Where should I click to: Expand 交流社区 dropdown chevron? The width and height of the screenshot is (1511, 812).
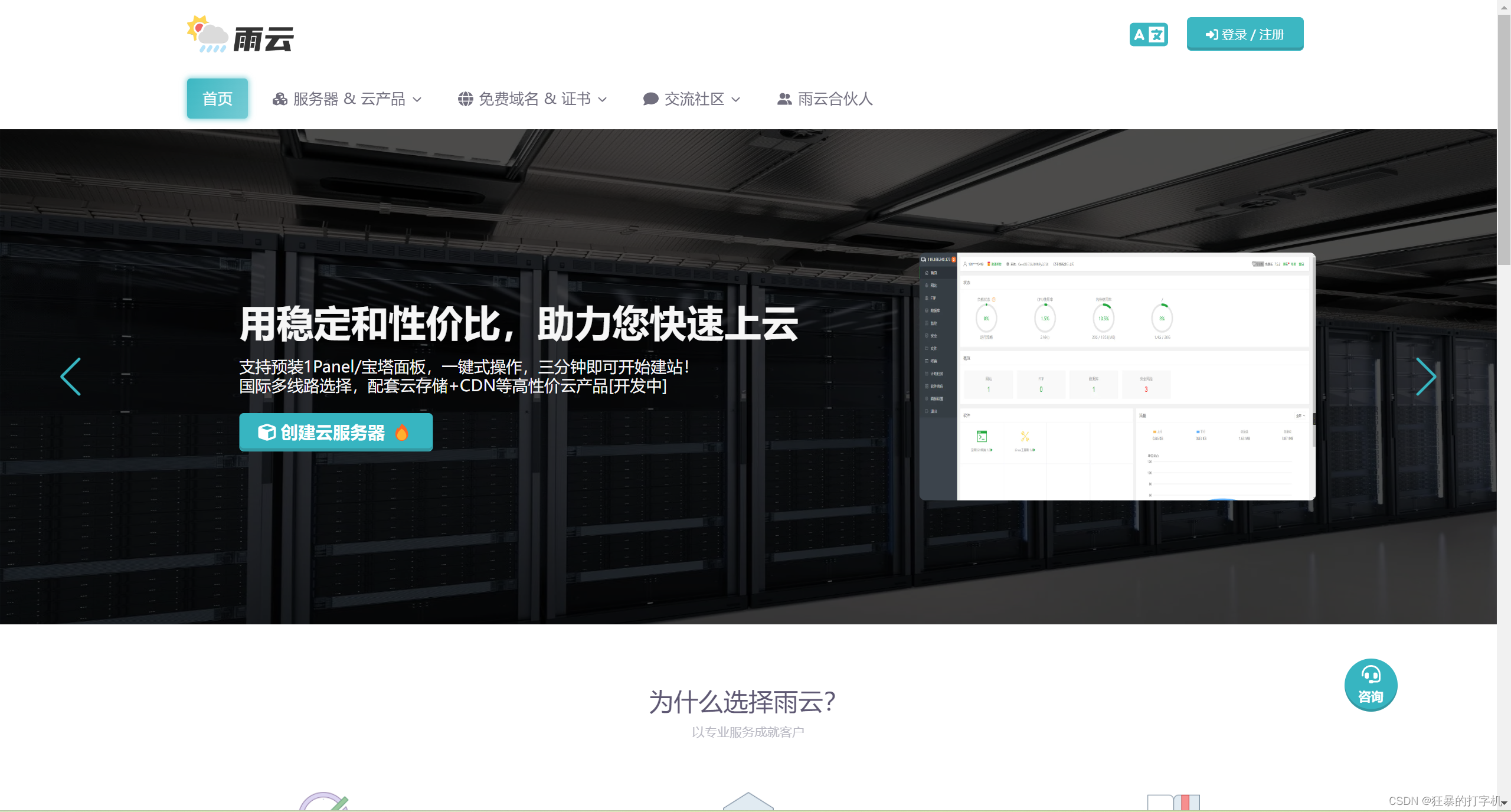[736, 100]
